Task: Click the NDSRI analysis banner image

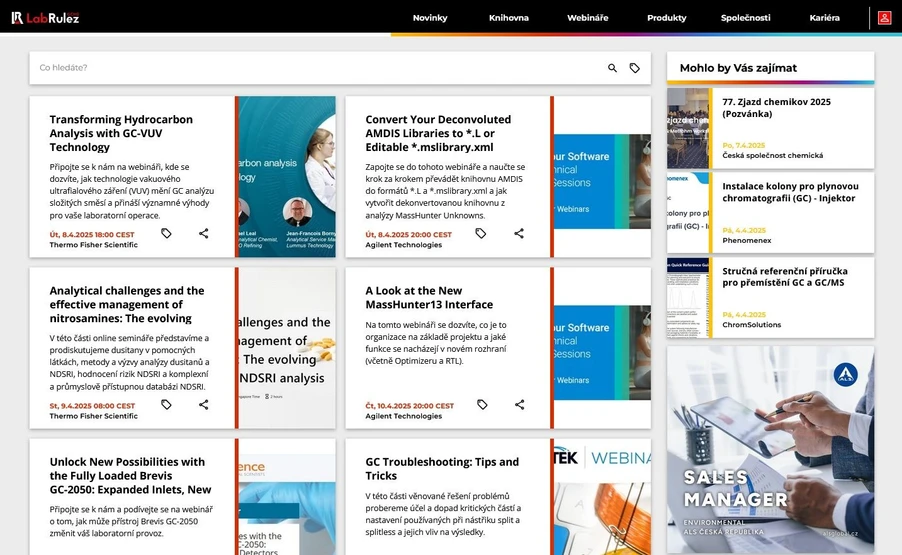Action: pyautogui.click(x=286, y=348)
